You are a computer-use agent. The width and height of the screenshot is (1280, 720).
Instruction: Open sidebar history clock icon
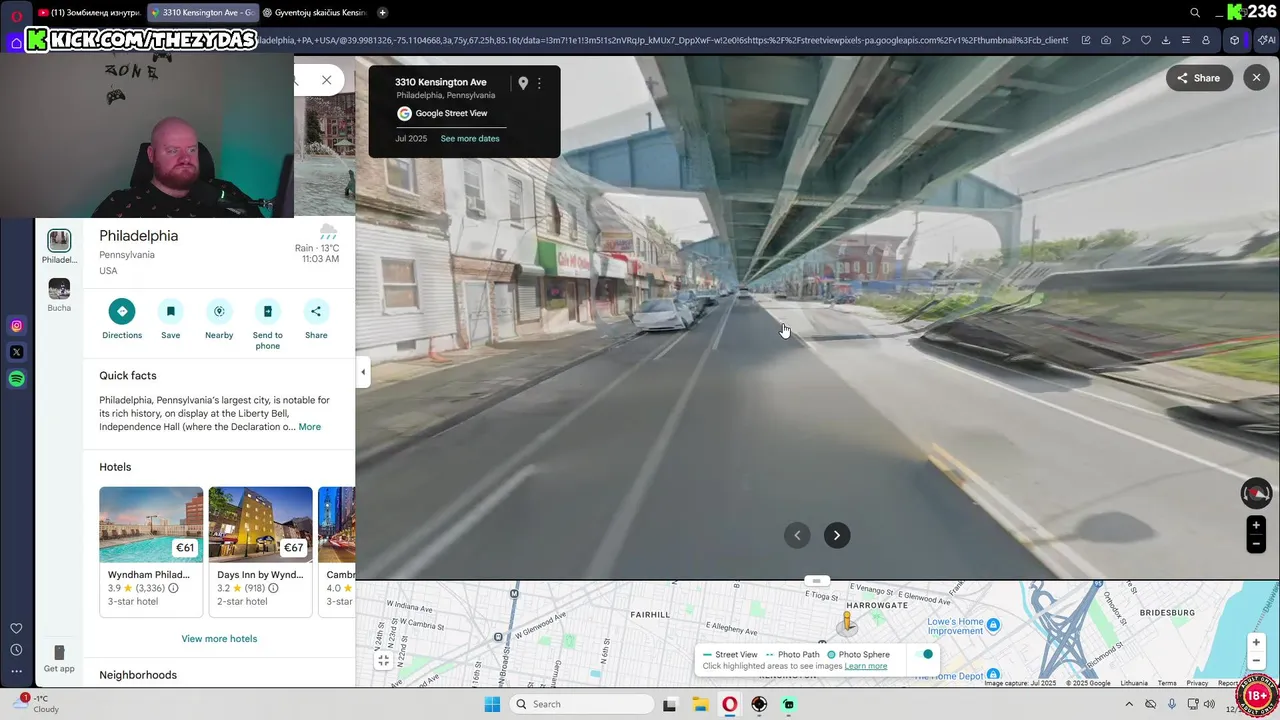(x=17, y=650)
